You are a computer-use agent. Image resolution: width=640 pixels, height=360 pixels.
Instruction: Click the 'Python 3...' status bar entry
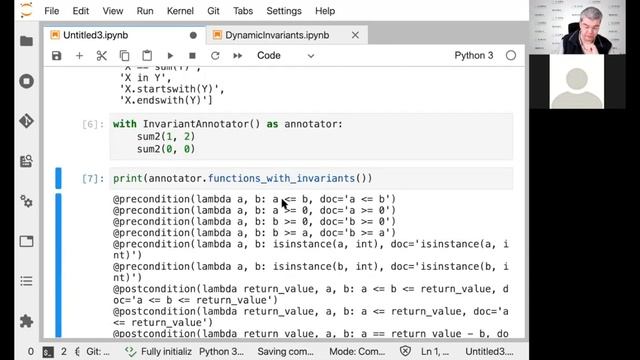(221, 351)
